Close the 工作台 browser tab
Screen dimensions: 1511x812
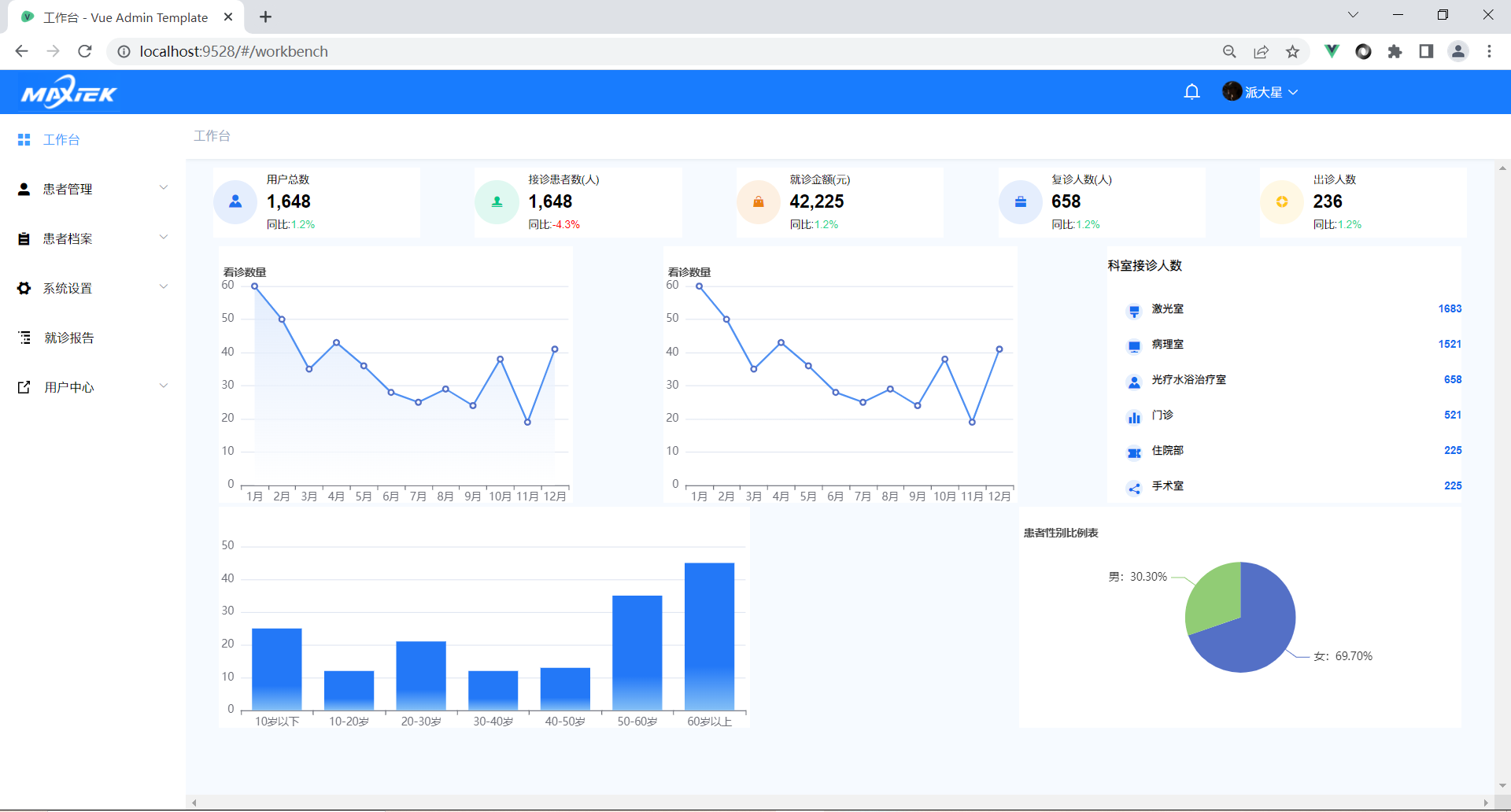(228, 17)
